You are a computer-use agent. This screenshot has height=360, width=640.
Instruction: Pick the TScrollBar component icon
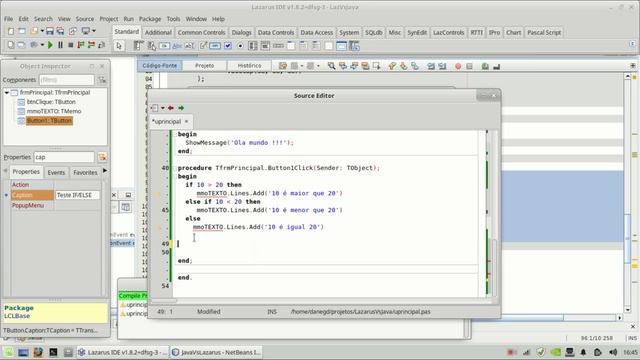click(x=278, y=46)
